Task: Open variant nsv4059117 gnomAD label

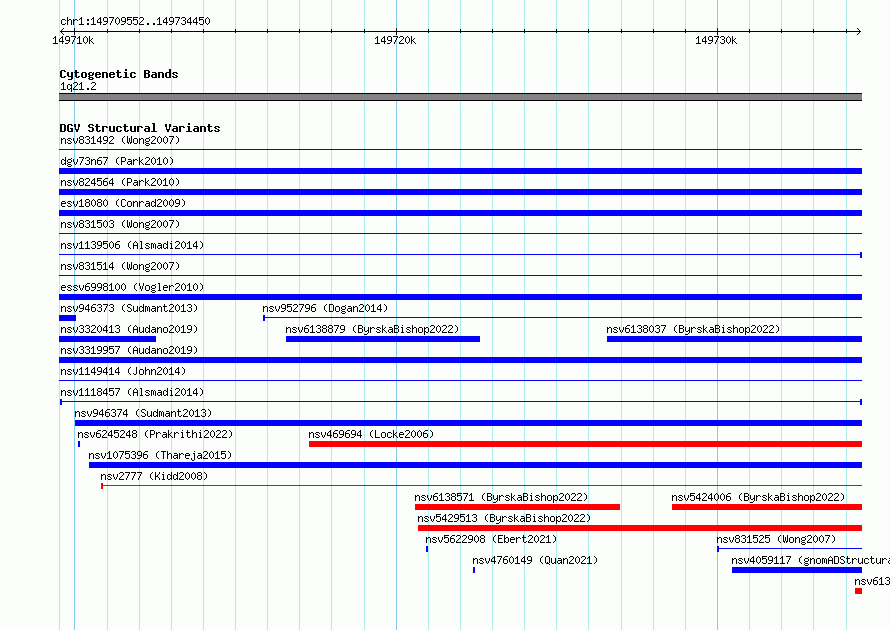Action: point(811,560)
